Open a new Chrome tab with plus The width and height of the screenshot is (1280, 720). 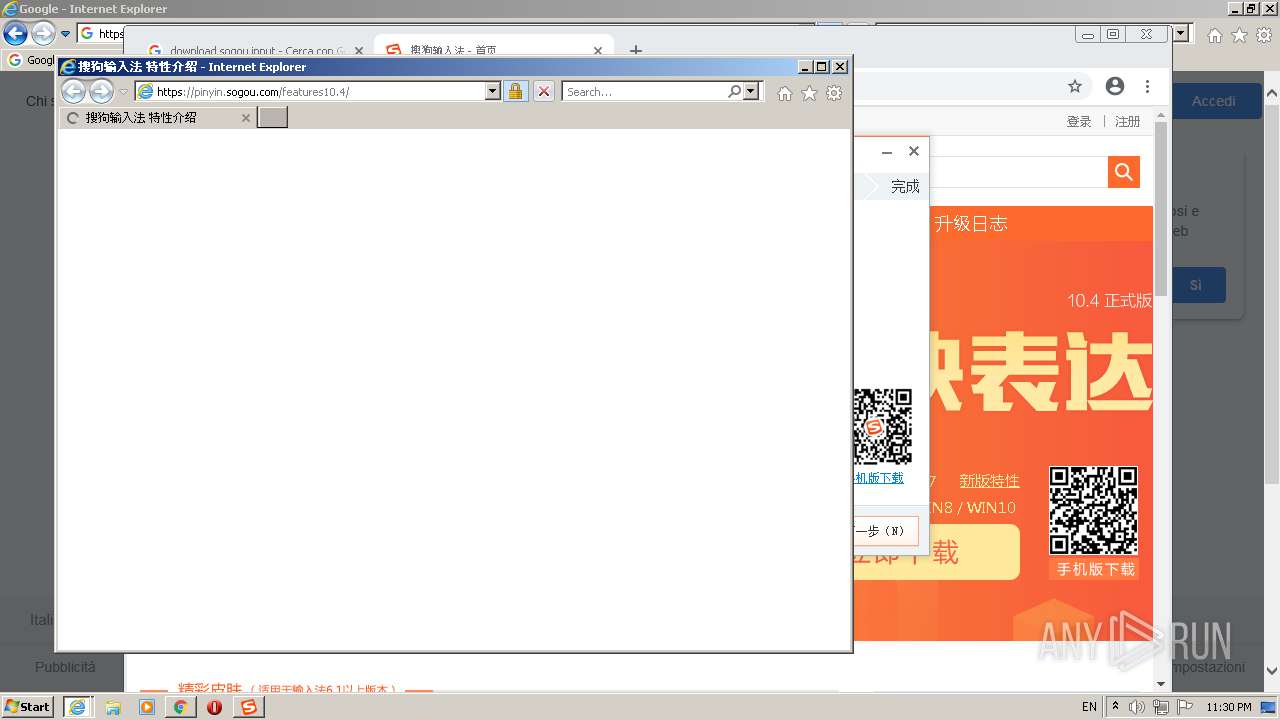[635, 50]
